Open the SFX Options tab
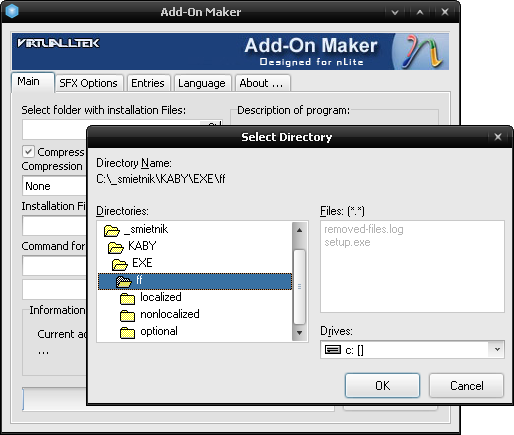 point(88,83)
